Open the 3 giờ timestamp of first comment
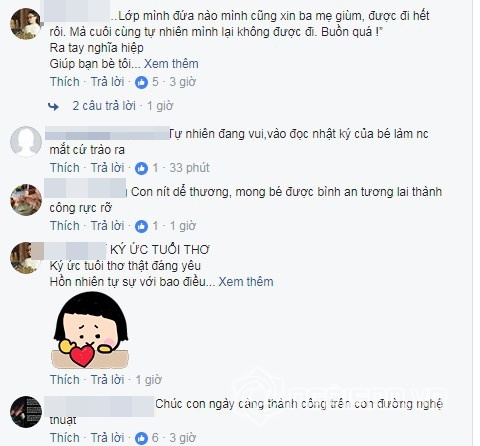Viewport: 480px width, 446px height. coord(183,82)
